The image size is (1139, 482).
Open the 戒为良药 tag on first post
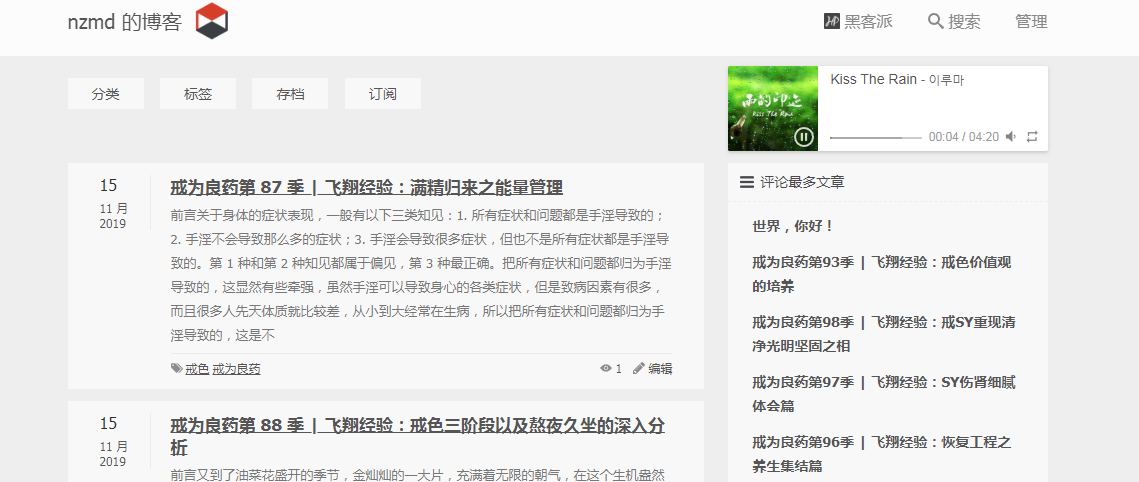click(x=236, y=369)
